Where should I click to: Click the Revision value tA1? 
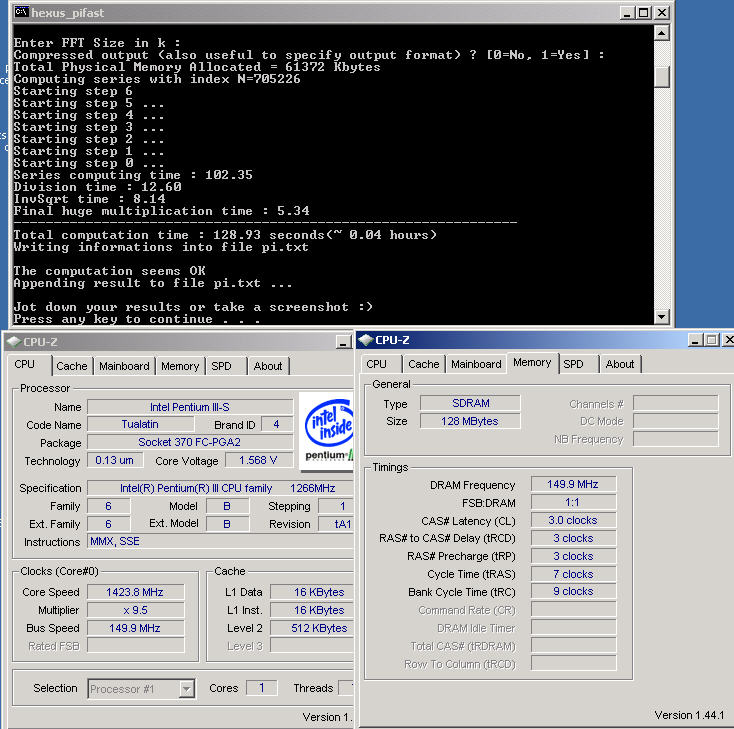[x=336, y=524]
